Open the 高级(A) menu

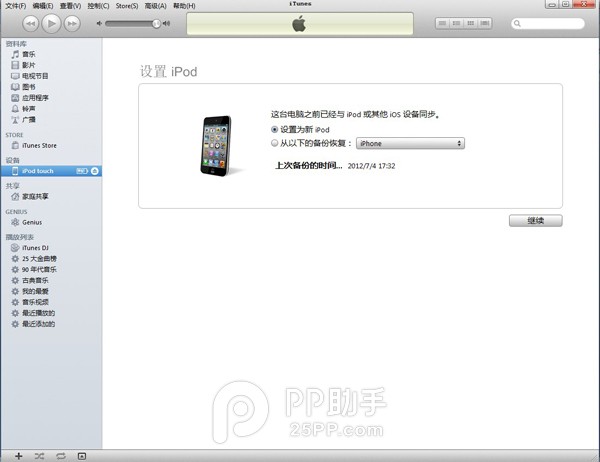pos(155,6)
